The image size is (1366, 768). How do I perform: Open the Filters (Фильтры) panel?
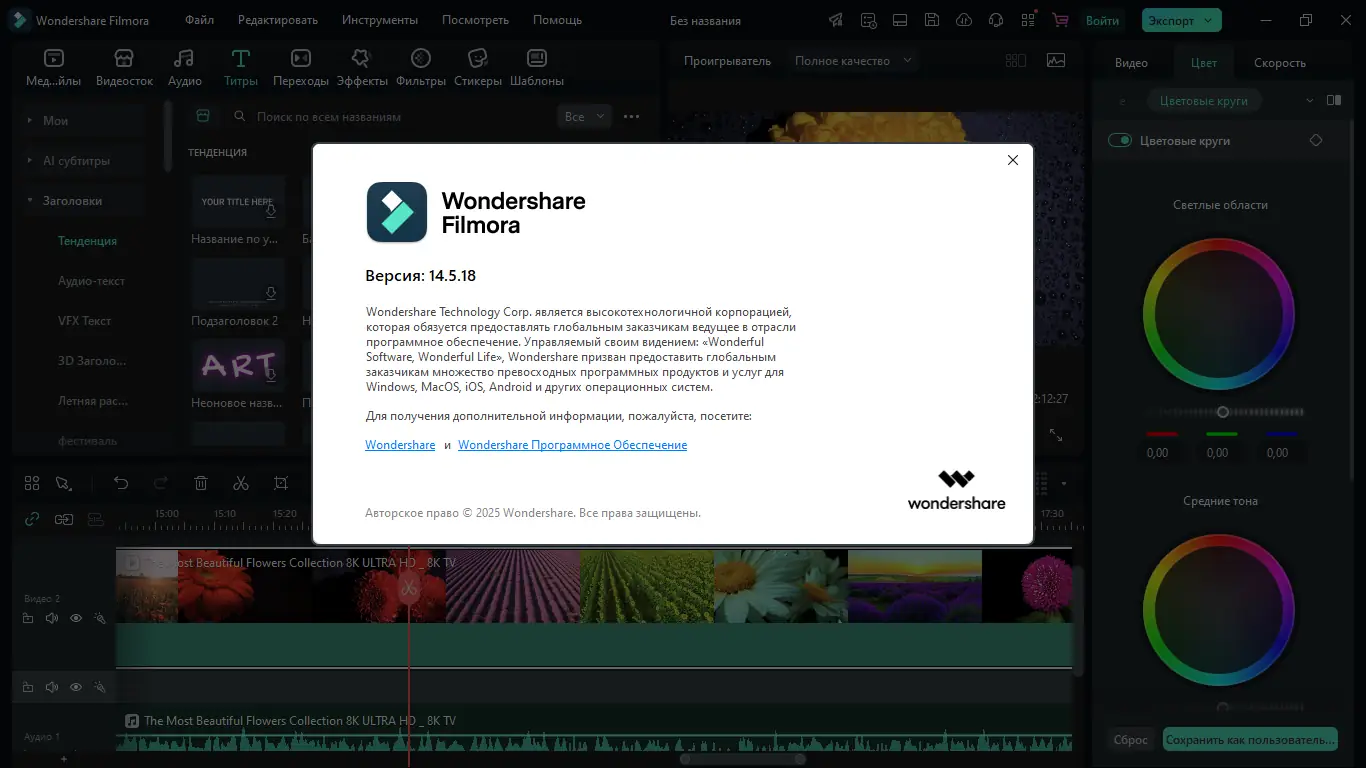421,67
